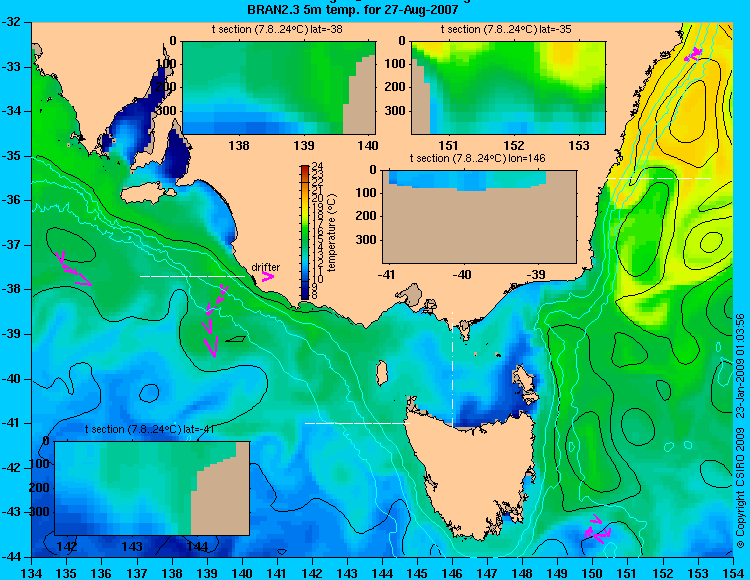Click the magenta drifter arrows southeast of Tasmania
This screenshot has height=580, width=750.
[598, 530]
